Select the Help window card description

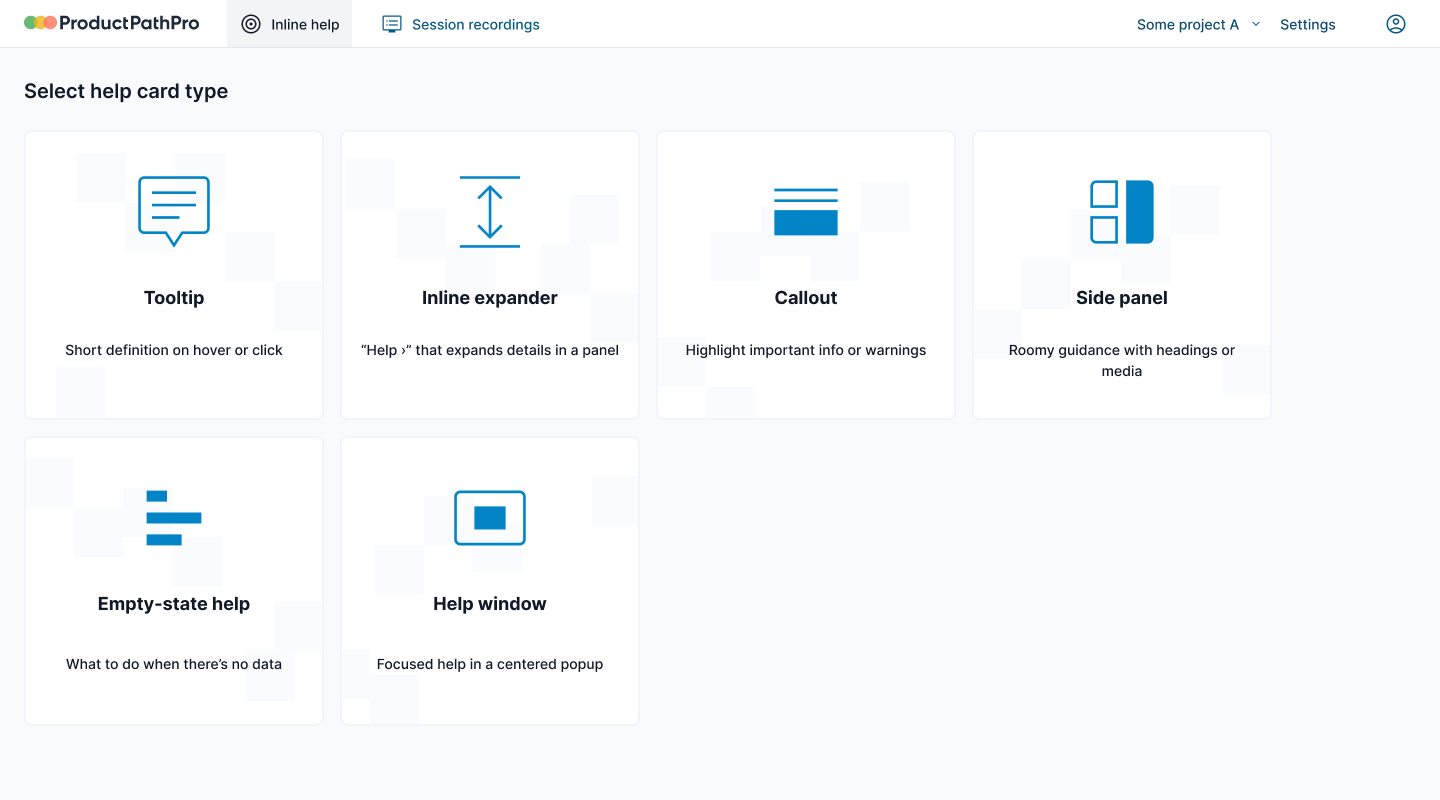(x=490, y=664)
